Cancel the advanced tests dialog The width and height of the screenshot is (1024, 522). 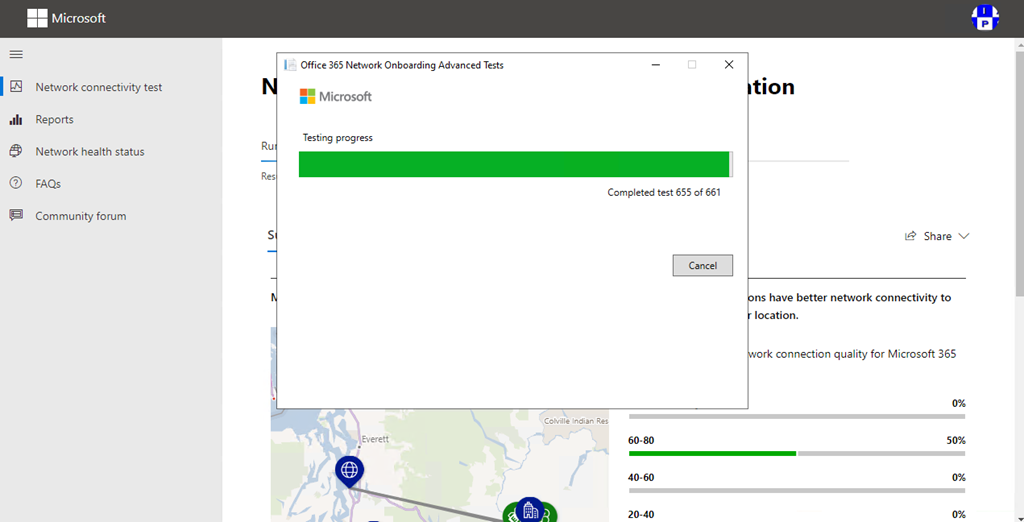pyautogui.click(x=702, y=265)
